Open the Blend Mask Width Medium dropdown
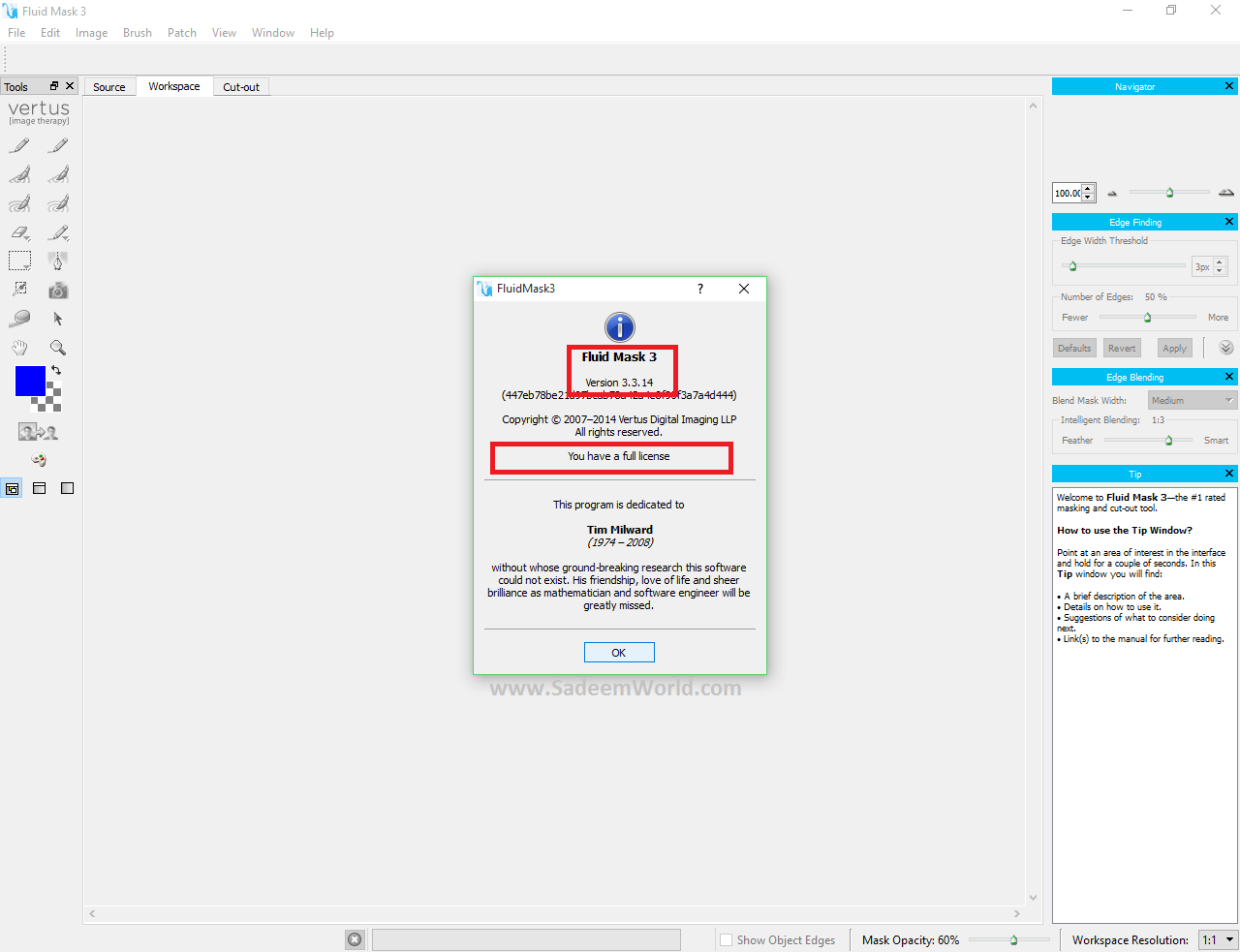1240x952 pixels. (x=1193, y=400)
